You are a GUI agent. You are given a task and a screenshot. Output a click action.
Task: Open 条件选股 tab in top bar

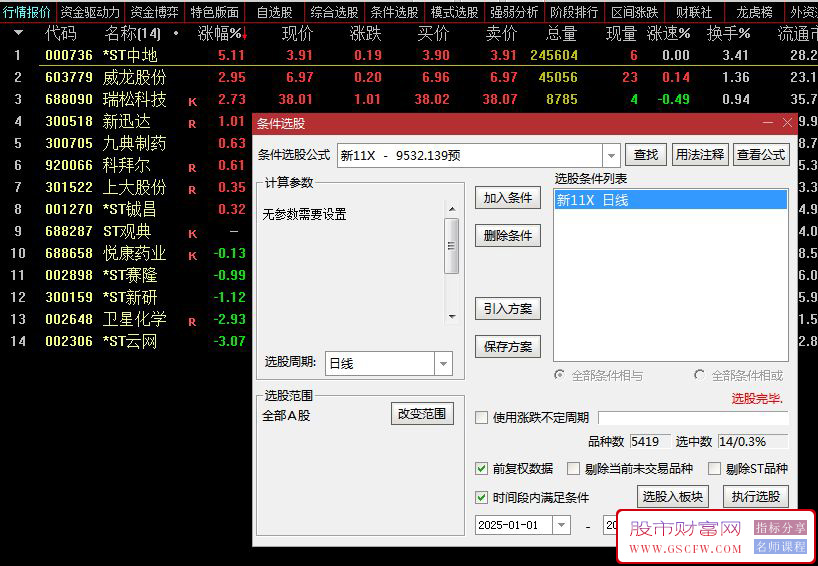[394, 11]
